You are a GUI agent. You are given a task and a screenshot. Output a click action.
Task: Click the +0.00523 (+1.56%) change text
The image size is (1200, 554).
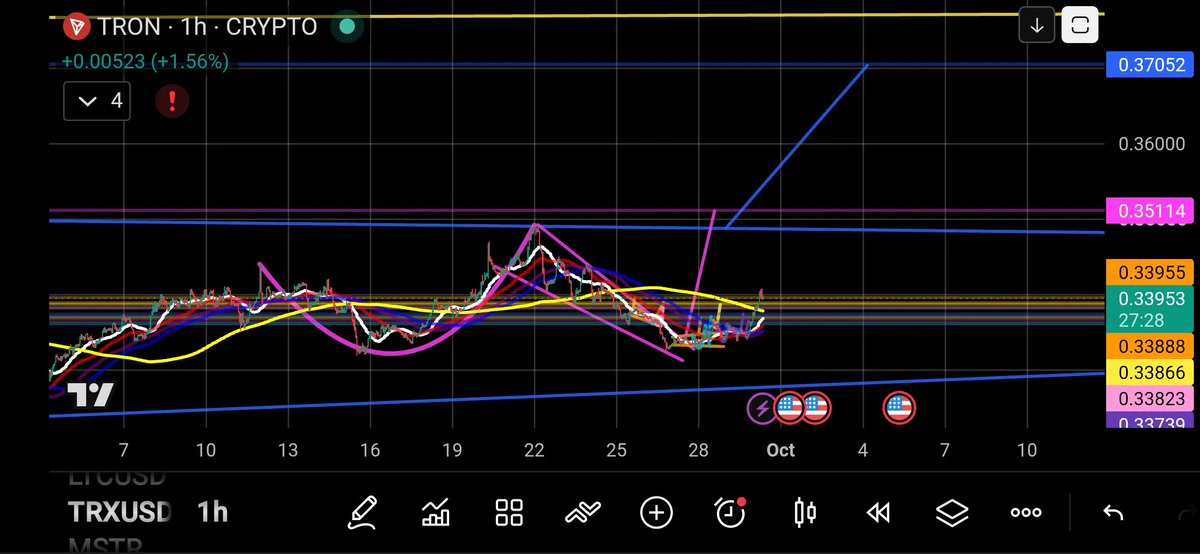(145, 62)
